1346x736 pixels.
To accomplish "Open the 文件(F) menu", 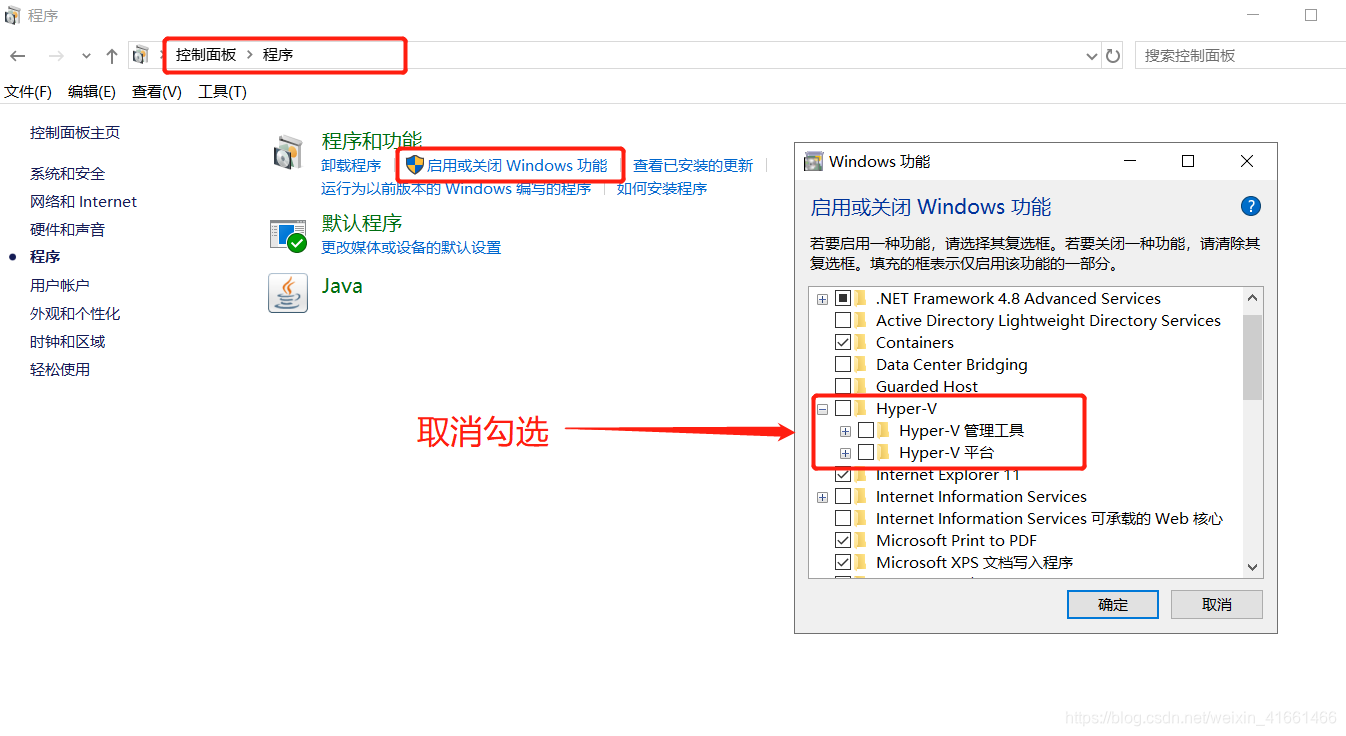I will (x=28, y=92).
